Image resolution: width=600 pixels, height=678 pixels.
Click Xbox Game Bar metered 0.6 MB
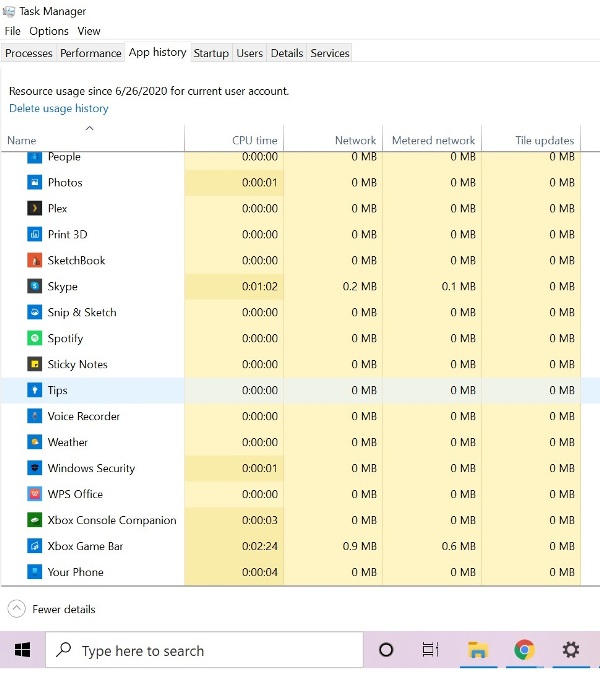click(x=458, y=546)
